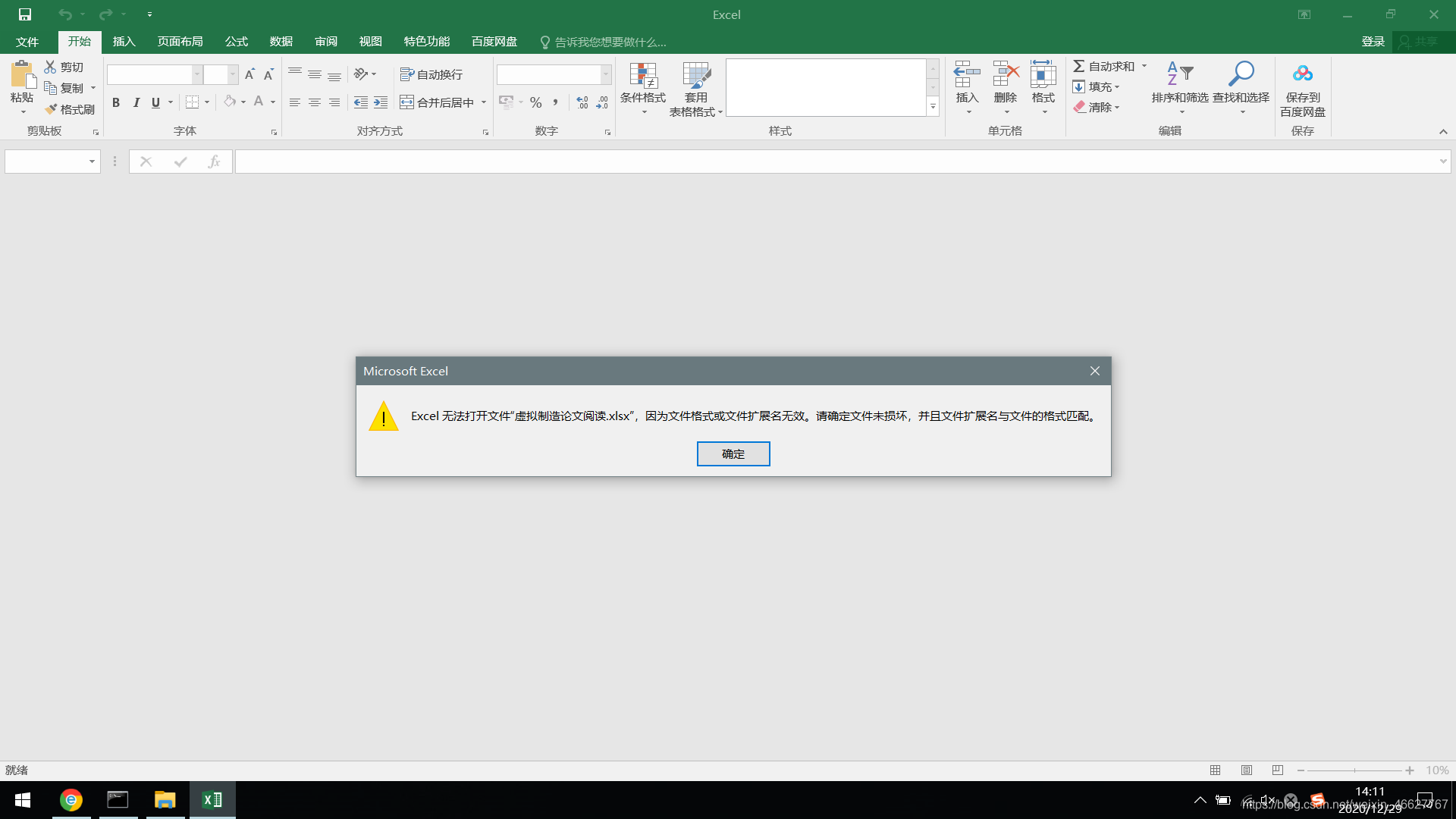
Task: Click the Find and Select magnifier icon
Action: 1241,74
